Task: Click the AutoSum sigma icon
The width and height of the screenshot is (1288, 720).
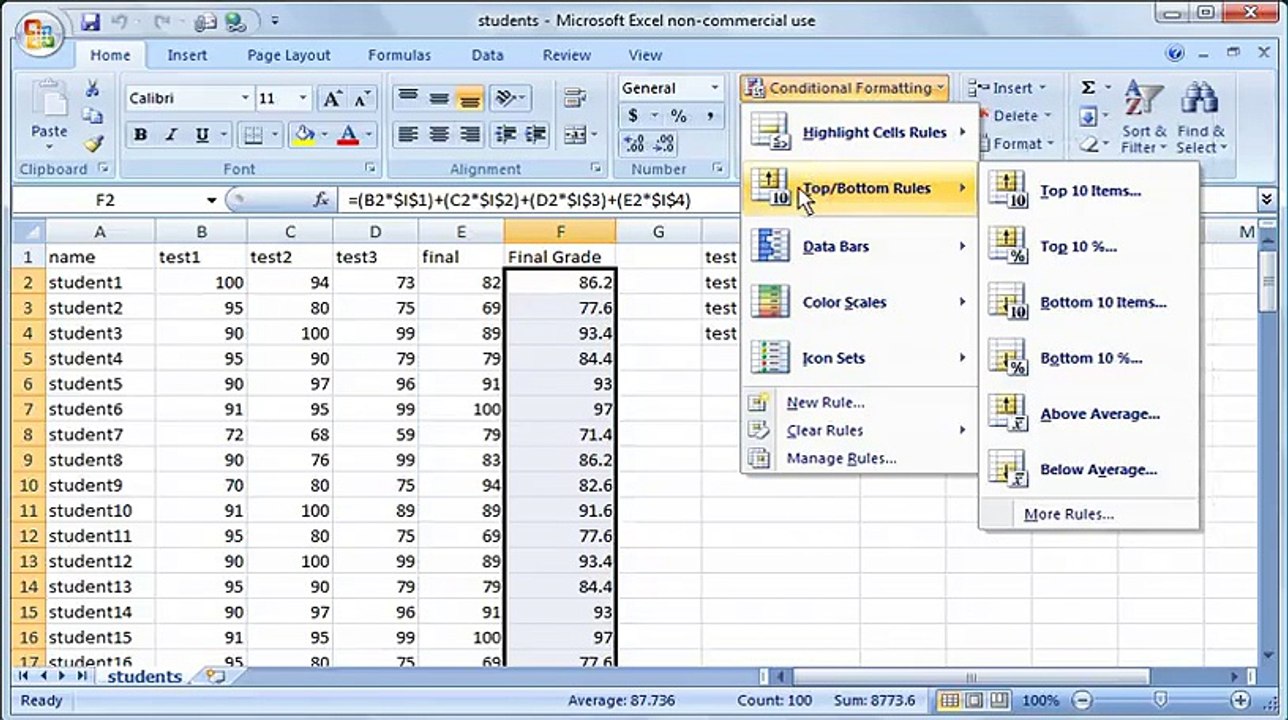Action: [1088, 88]
